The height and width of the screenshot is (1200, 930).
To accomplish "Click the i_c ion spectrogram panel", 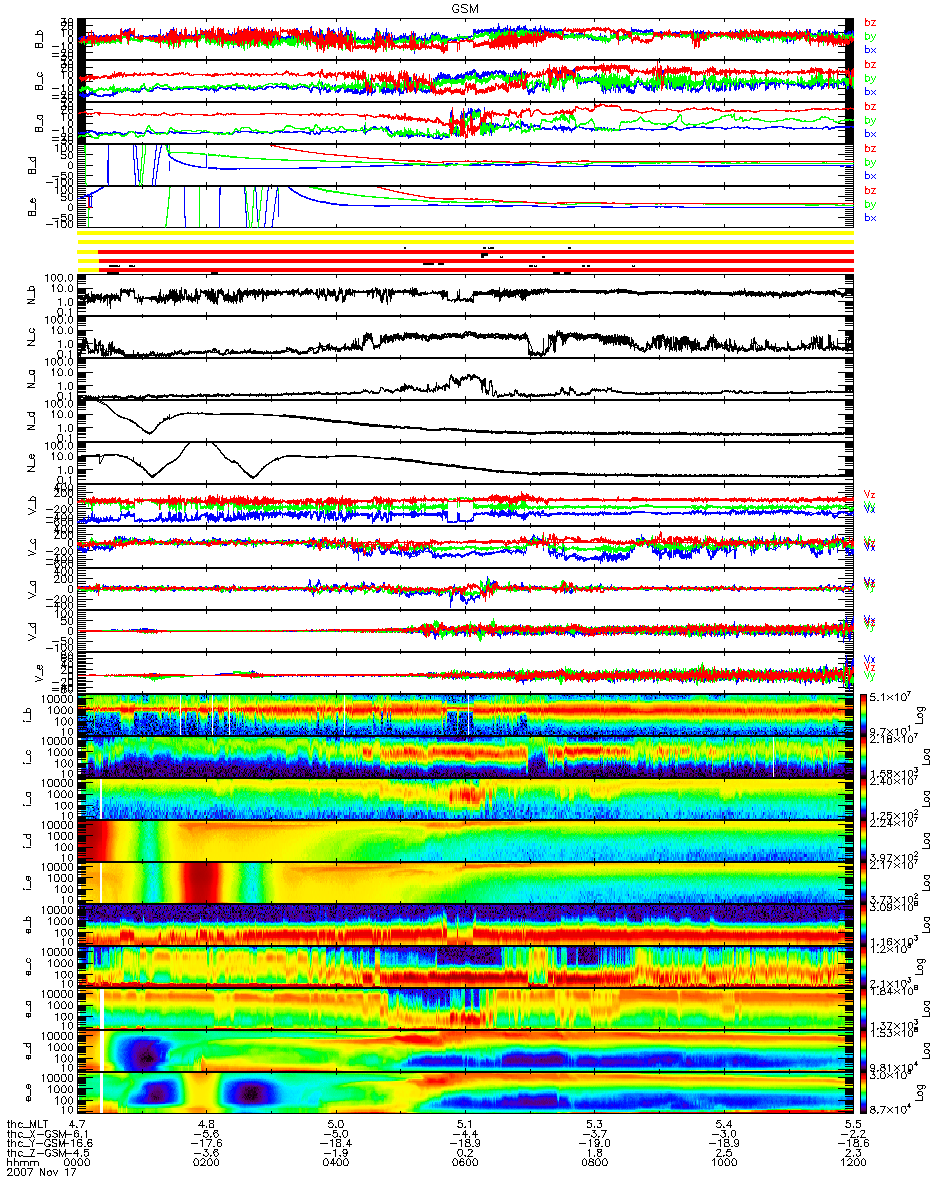I will pos(468,756).
